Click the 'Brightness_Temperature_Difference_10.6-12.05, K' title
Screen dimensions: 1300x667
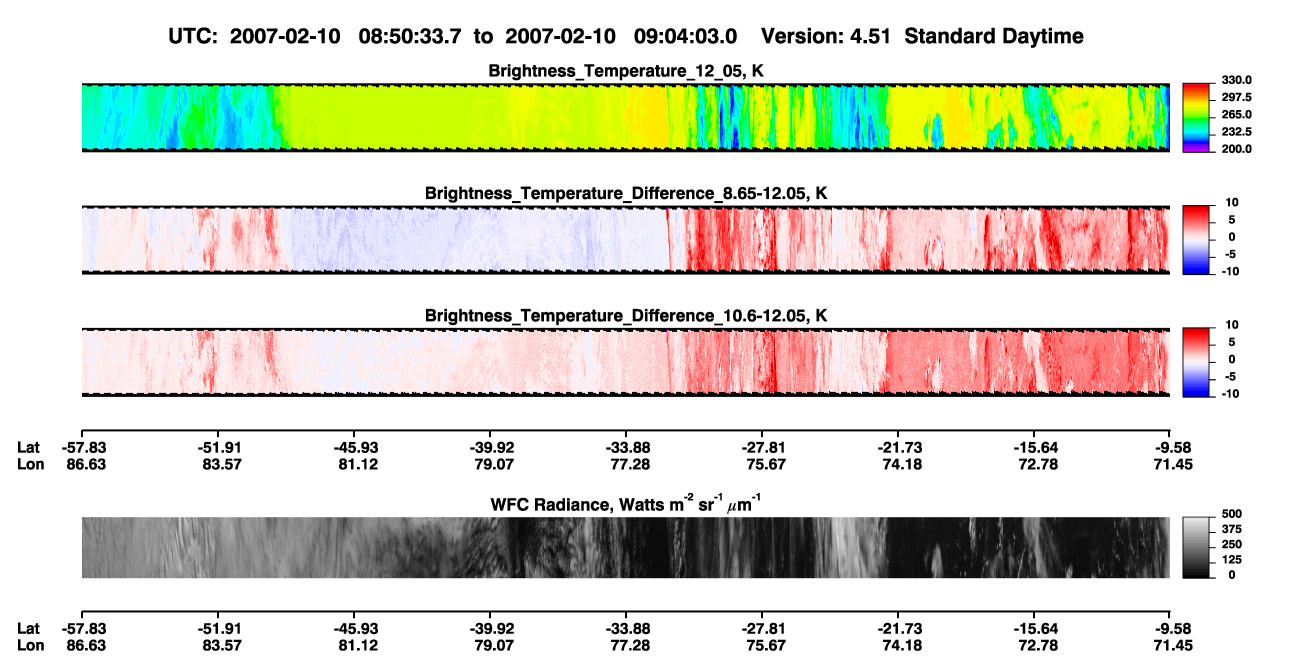[626, 316]
